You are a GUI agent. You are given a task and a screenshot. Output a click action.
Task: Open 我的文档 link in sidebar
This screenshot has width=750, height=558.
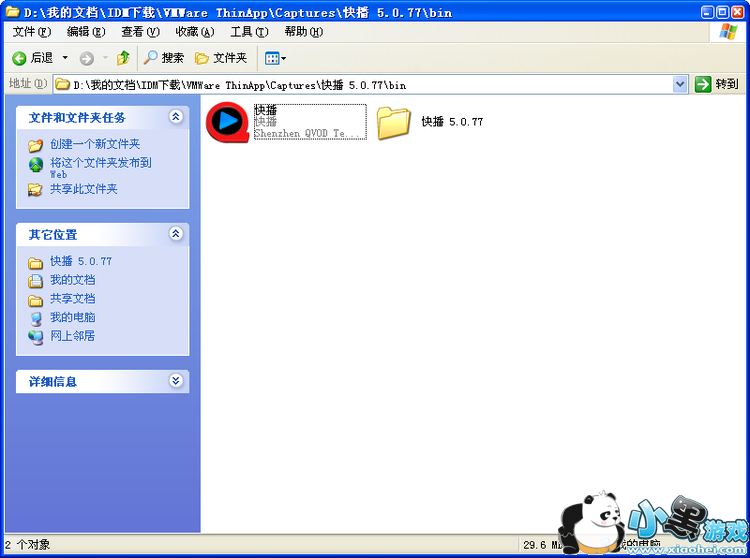tap(73, 280)
